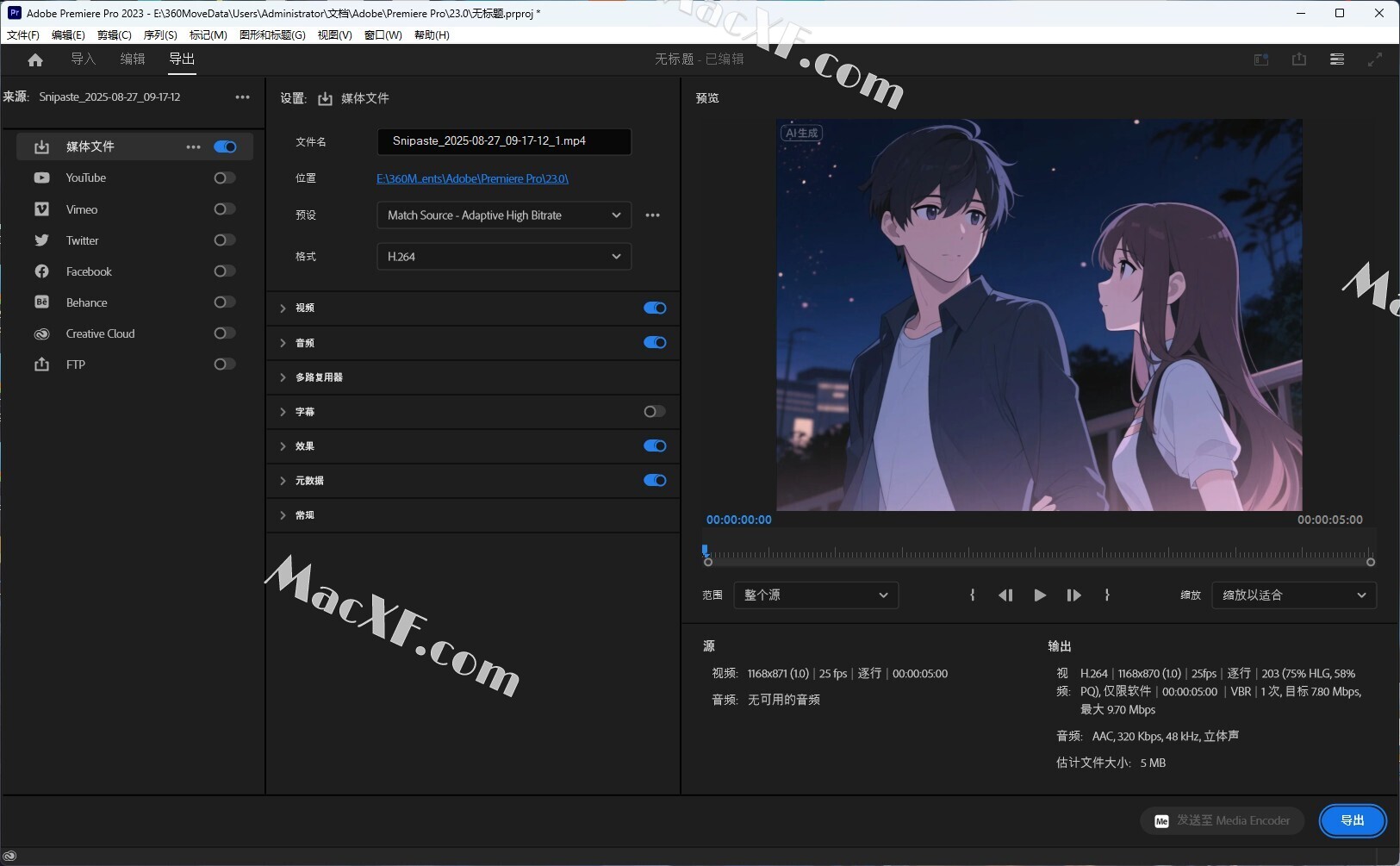This screenshot has width=1400, height=866.
Task: Click the 文件名 file name field
Action: (x=504, y=141)
